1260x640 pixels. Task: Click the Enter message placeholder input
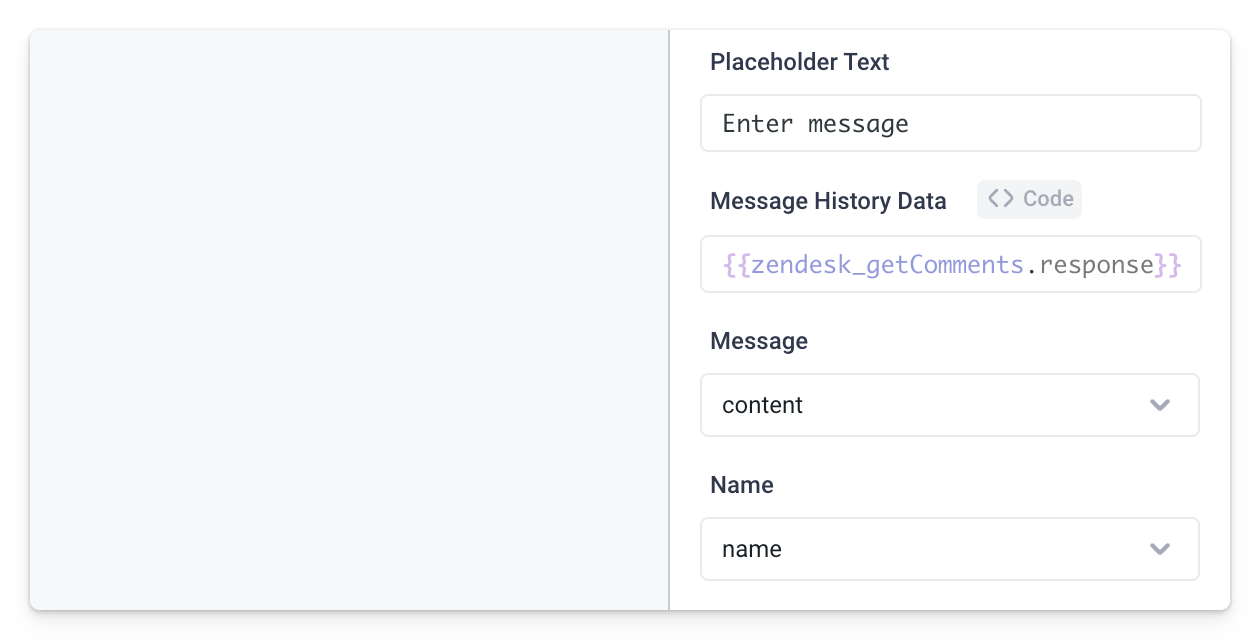click(950, 123)
